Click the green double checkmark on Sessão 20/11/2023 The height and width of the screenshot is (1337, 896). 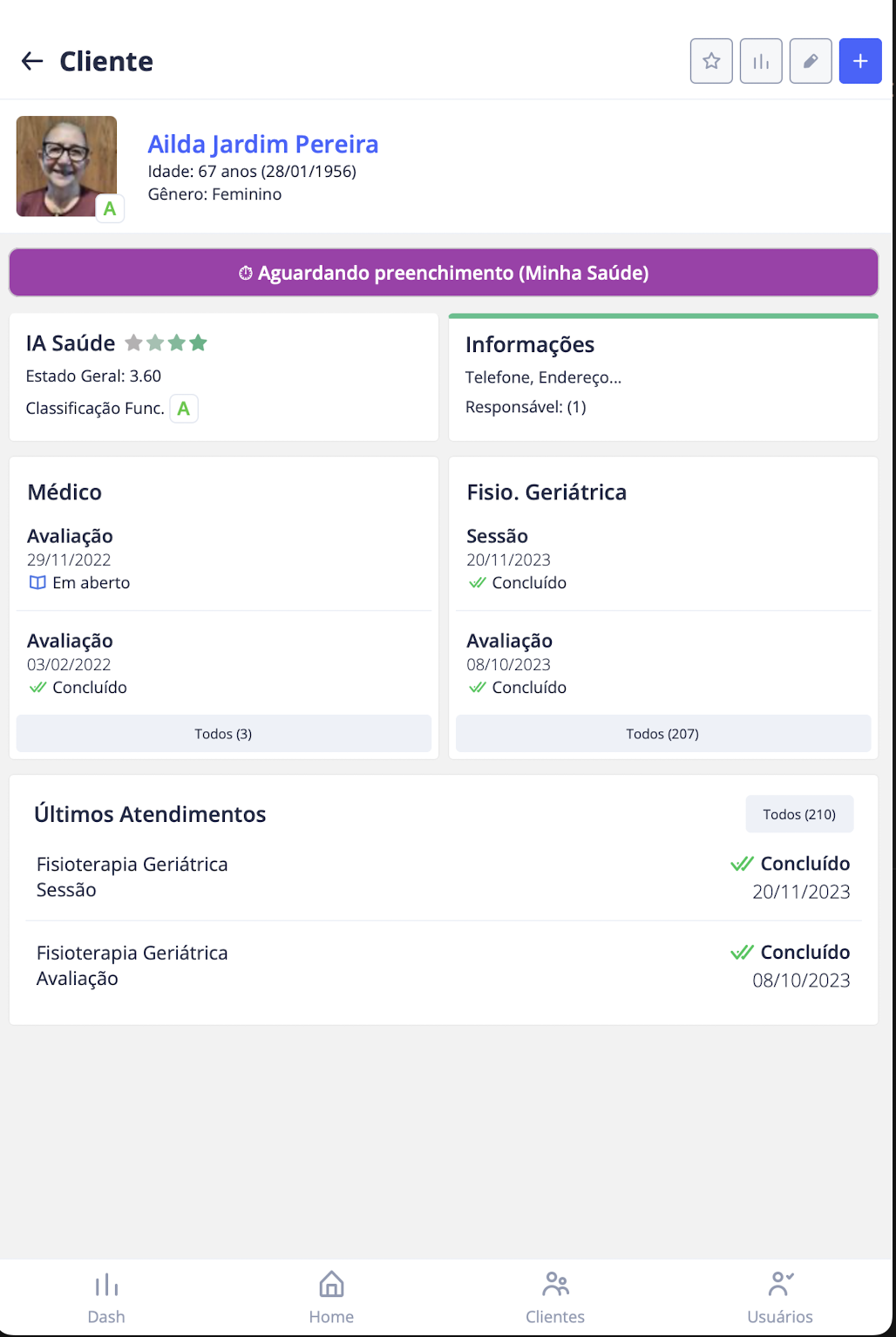477,582
